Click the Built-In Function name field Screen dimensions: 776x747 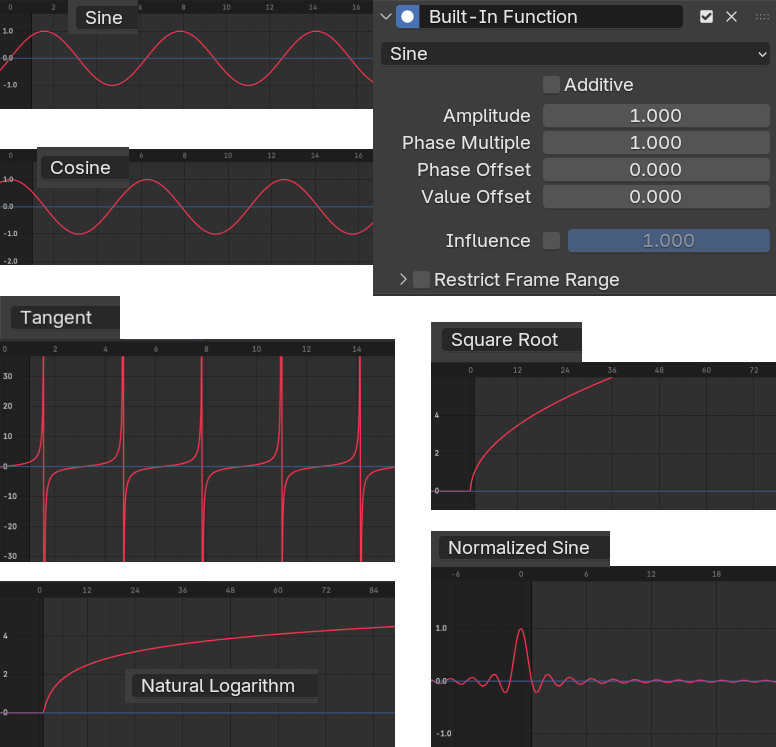coord(552,17)
